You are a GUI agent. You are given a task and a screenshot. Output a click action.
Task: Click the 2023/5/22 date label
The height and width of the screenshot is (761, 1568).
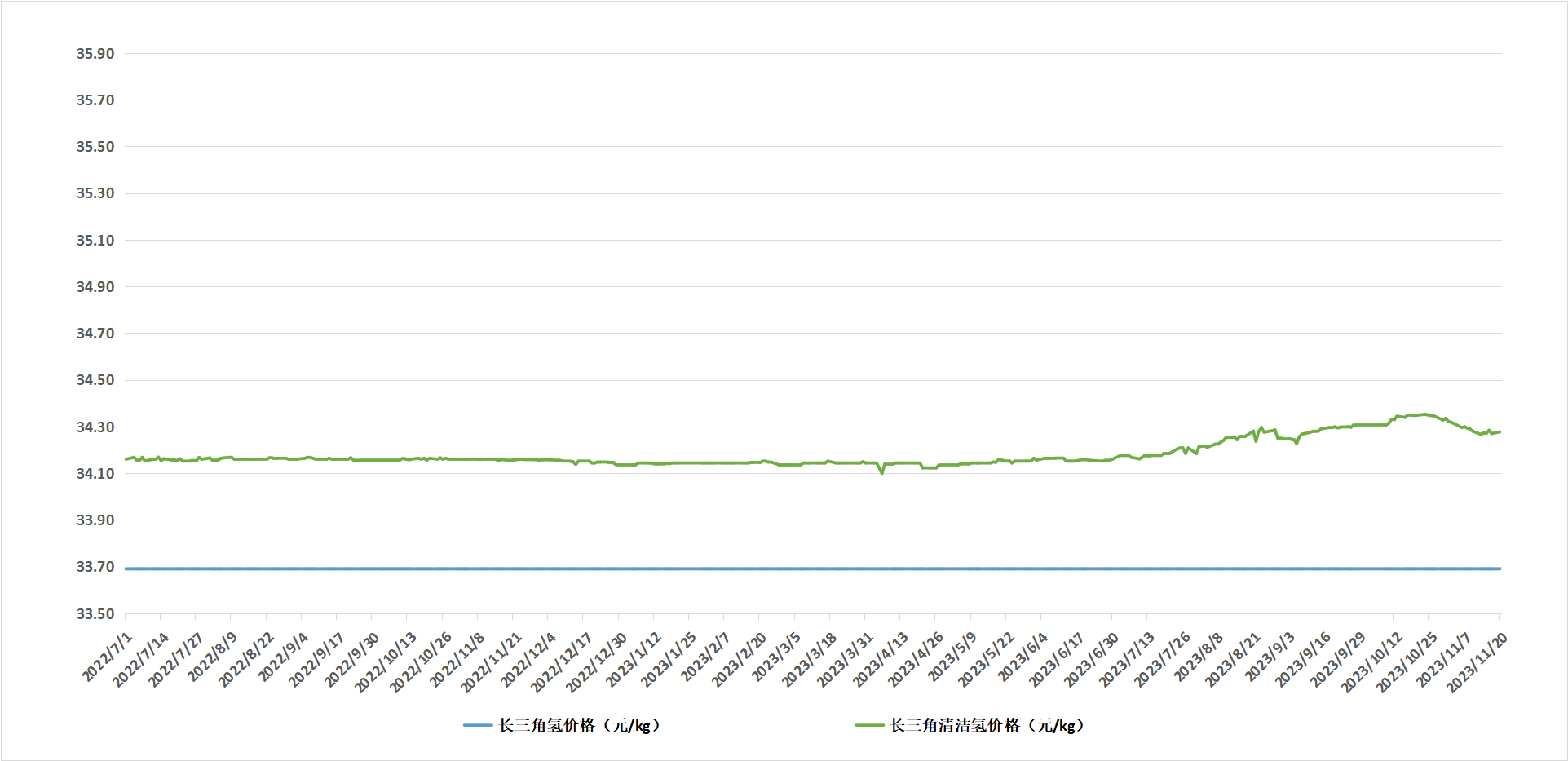coord(985,660)
